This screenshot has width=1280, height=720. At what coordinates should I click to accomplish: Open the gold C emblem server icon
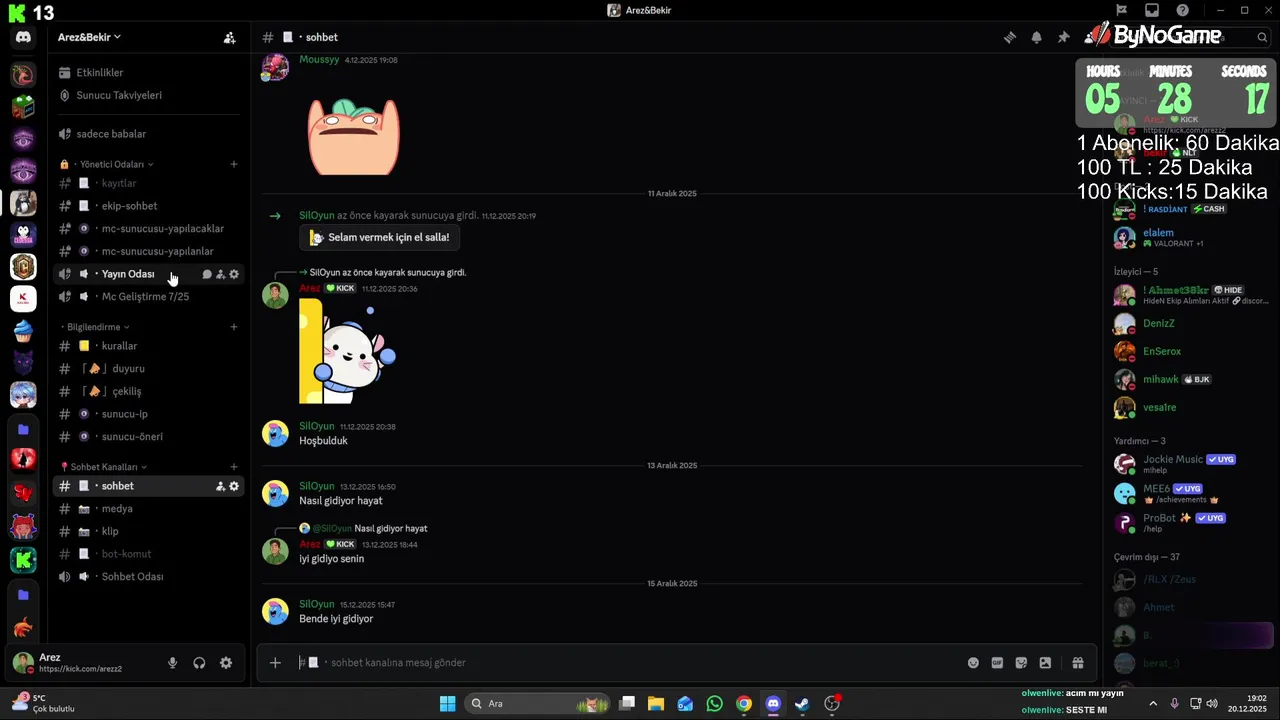pyautogui.click(x=23, y=267)
